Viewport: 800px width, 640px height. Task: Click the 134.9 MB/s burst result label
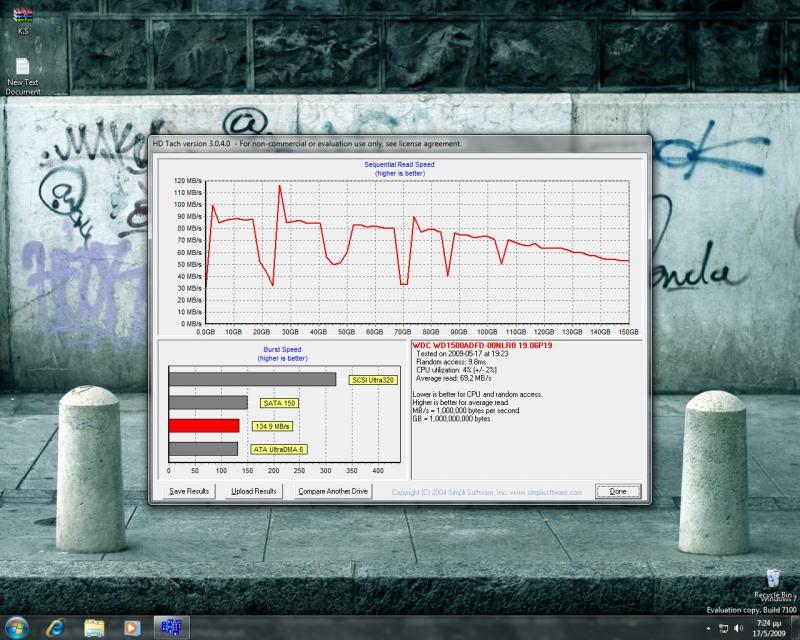coord(272,426)
